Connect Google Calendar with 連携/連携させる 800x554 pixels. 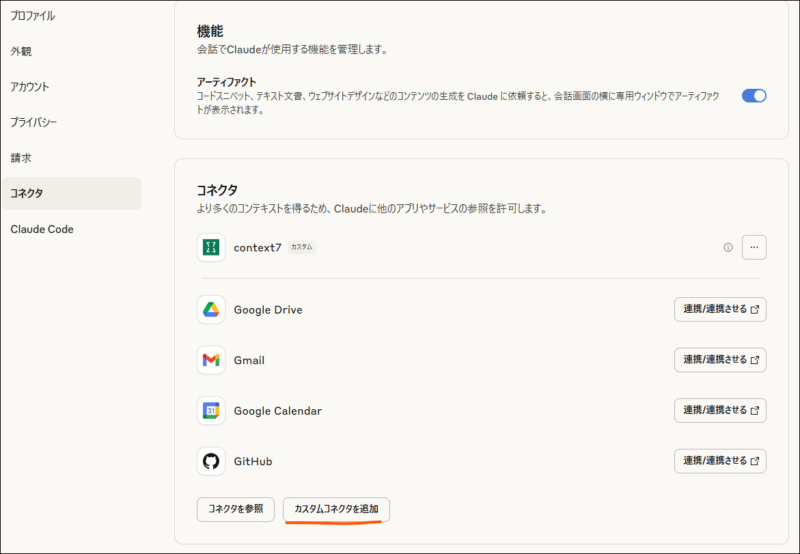point(720,410)
